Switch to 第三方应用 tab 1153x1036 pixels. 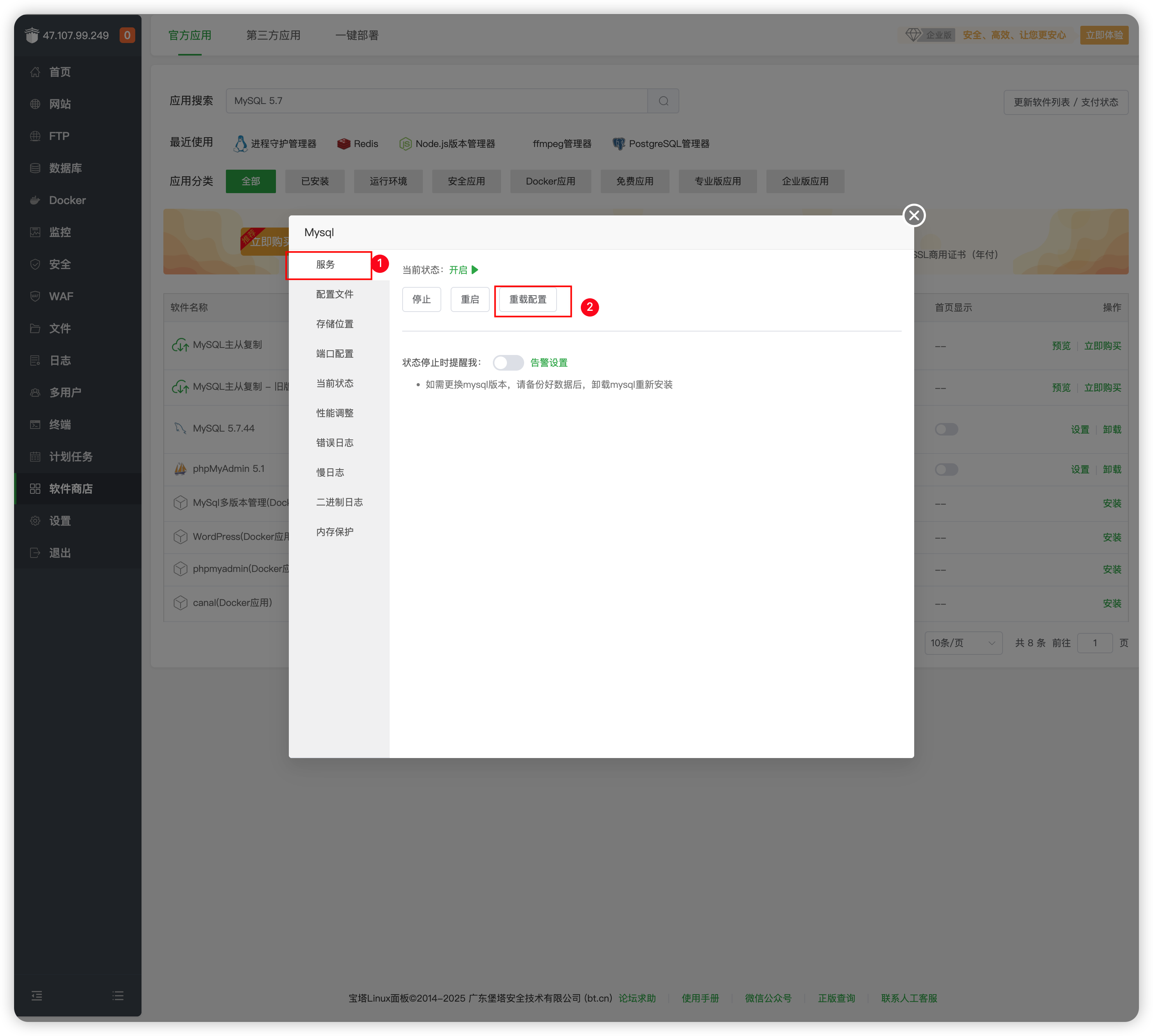[273, 35]
